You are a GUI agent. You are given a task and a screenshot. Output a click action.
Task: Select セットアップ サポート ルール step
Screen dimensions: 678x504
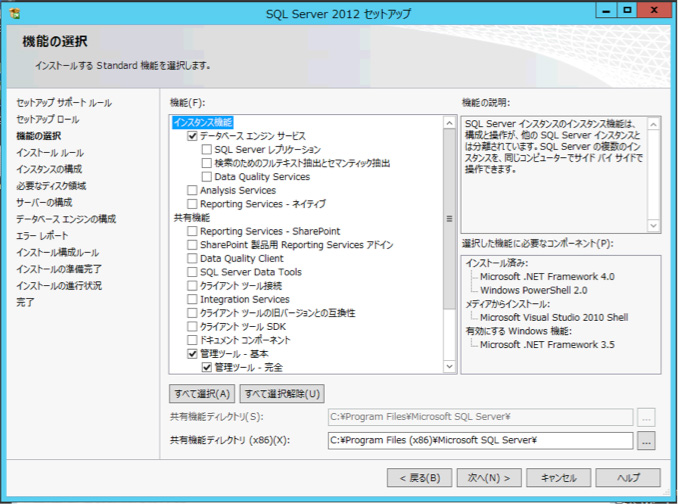(64, 103)
